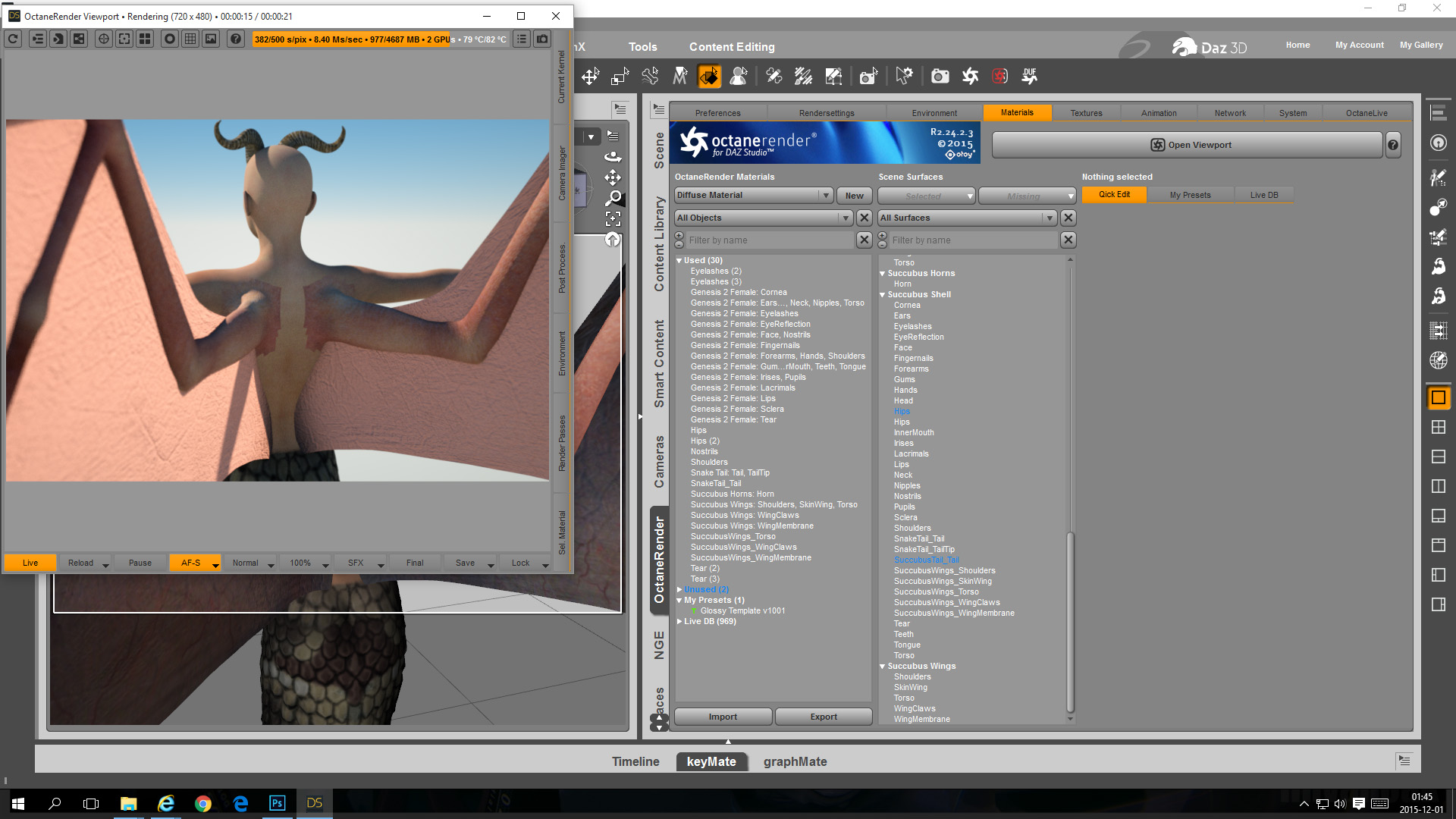The width and height of the screenshot is (1456, 819).
Task: Open the viewport help question-mark icon
Action: [x=236, y=39]
